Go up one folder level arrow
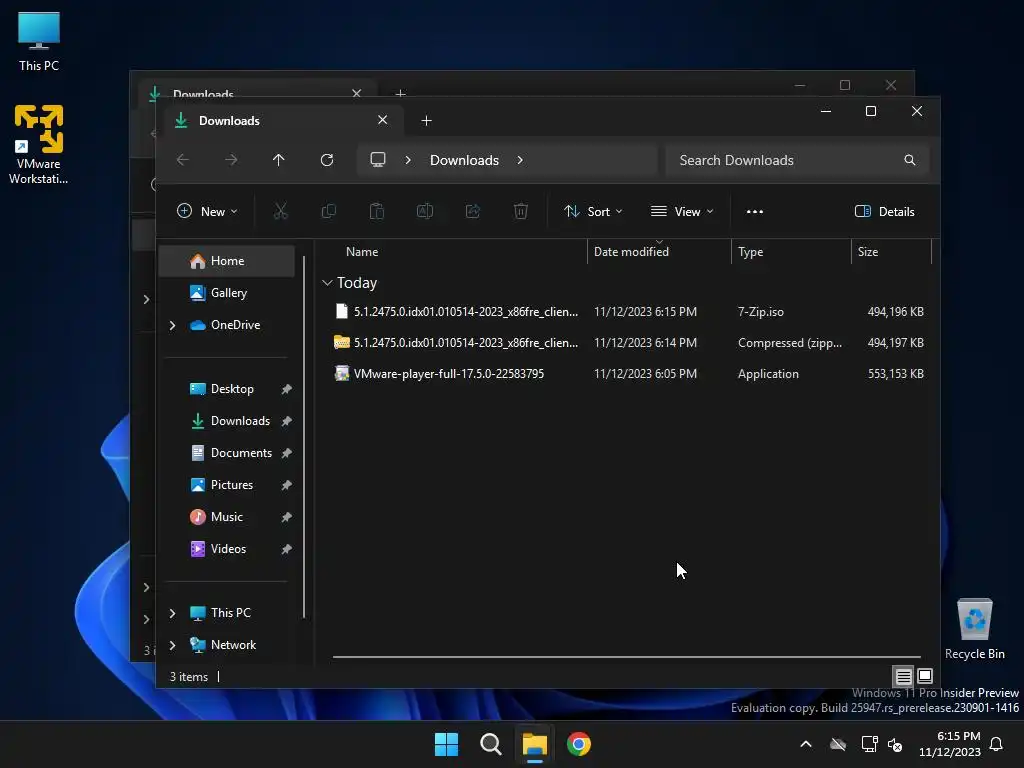This screenshot has height=768, width=1024. click(279, 160)
